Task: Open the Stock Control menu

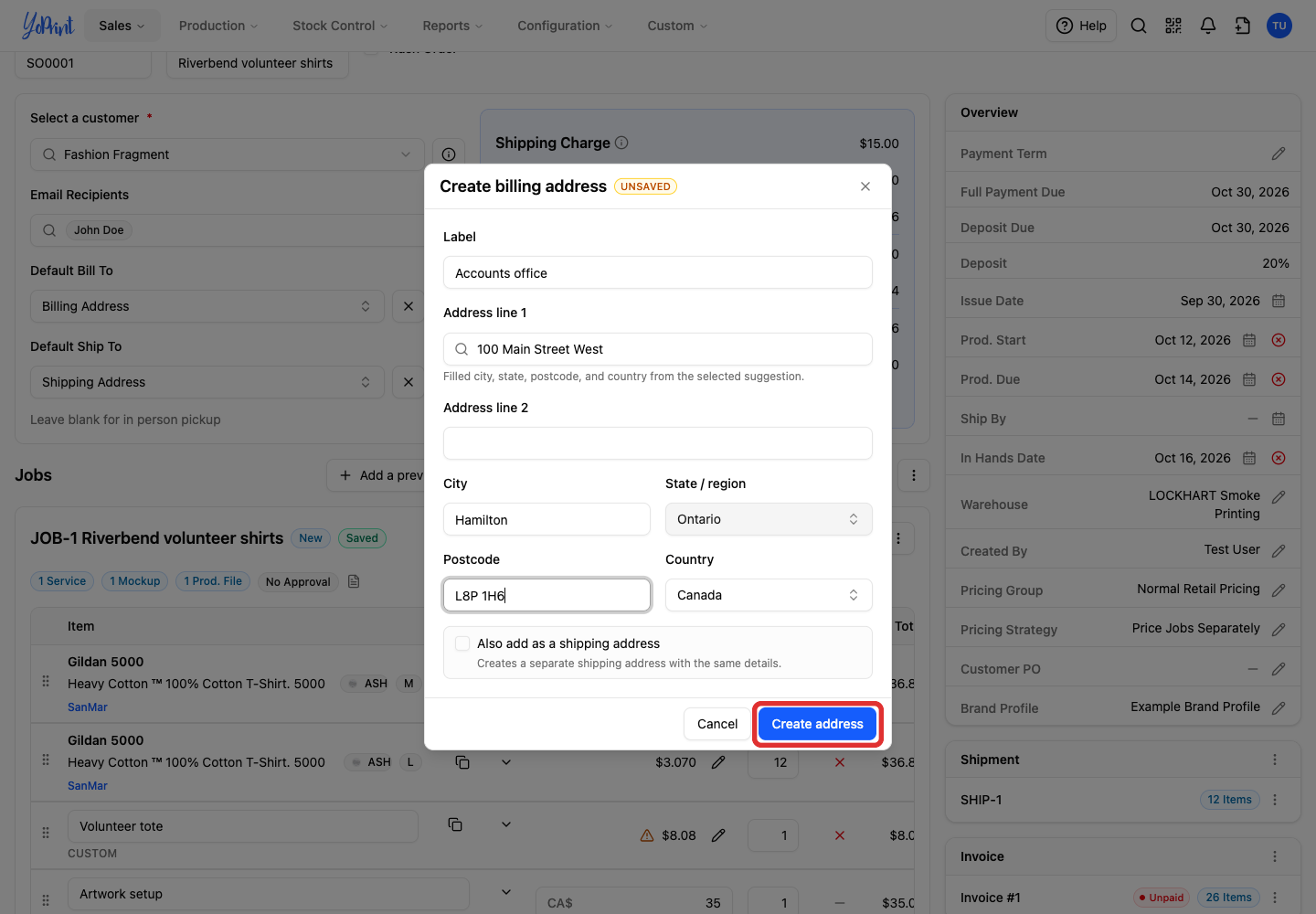Action: 340,26
